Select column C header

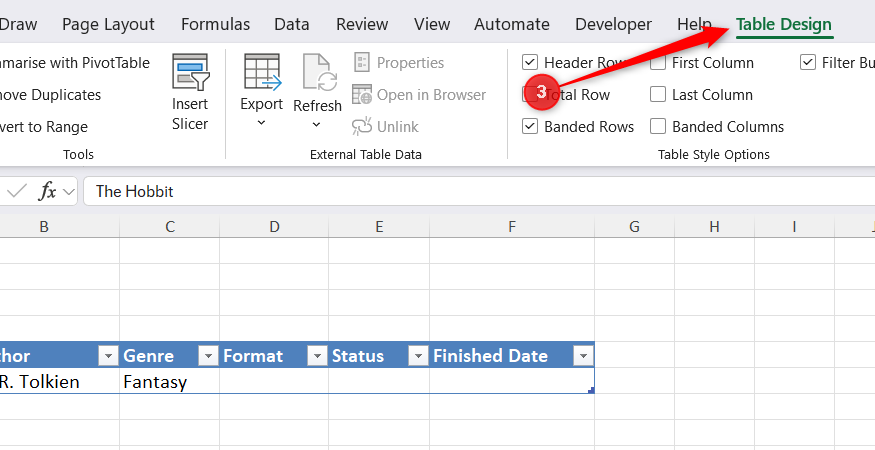[170, 227]
